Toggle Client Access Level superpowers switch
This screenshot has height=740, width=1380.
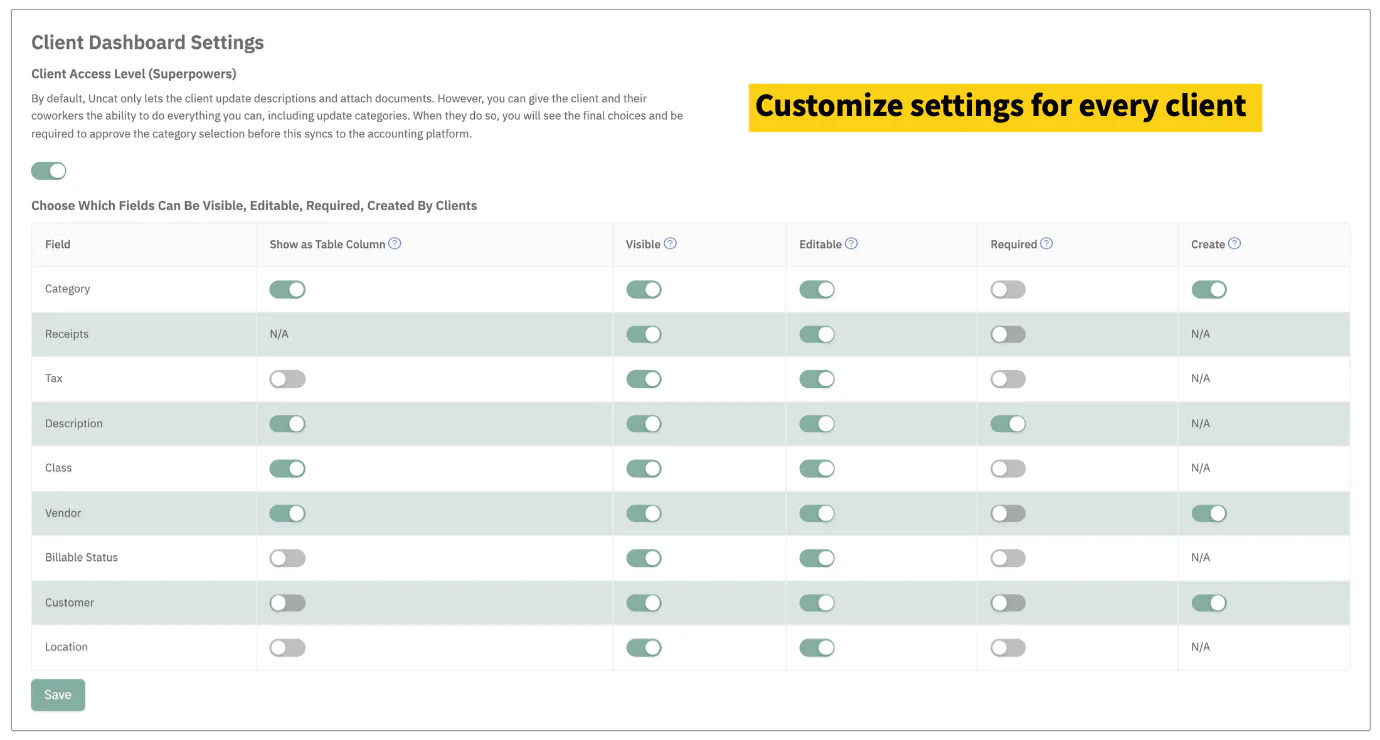[49, 171]
